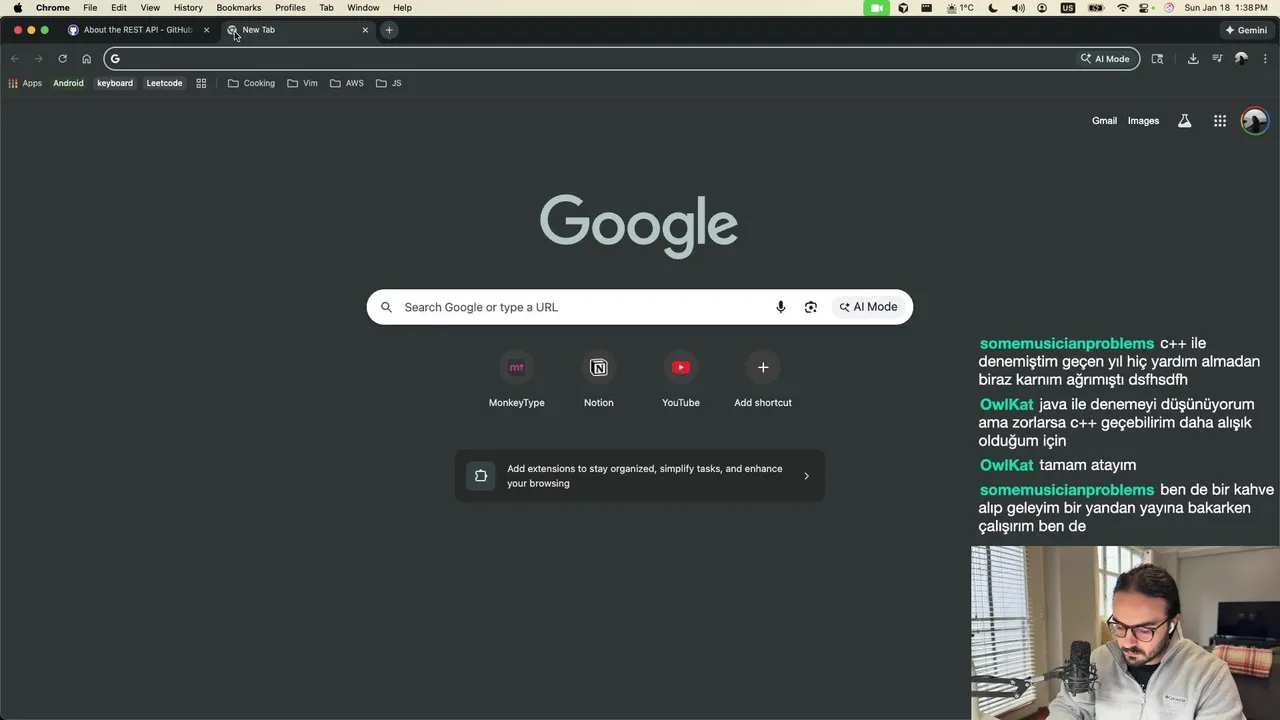
Task: Start voice search with microphone
Action: (x=781, y=307)
